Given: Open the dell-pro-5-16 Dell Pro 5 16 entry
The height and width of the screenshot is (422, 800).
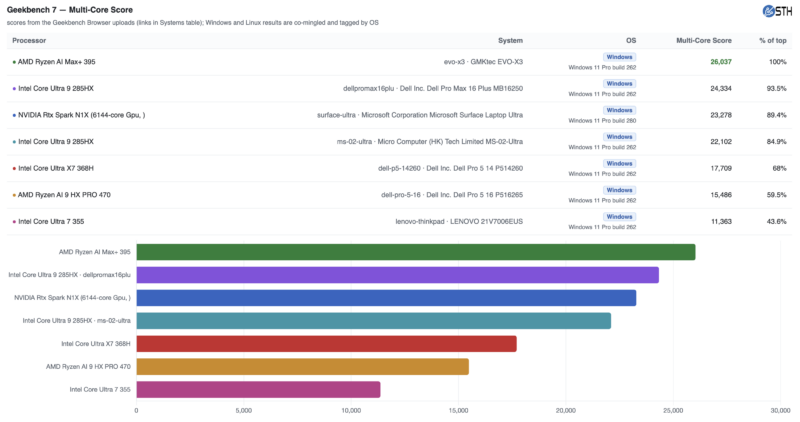Looking at the screenshot, I should (452, 194).
